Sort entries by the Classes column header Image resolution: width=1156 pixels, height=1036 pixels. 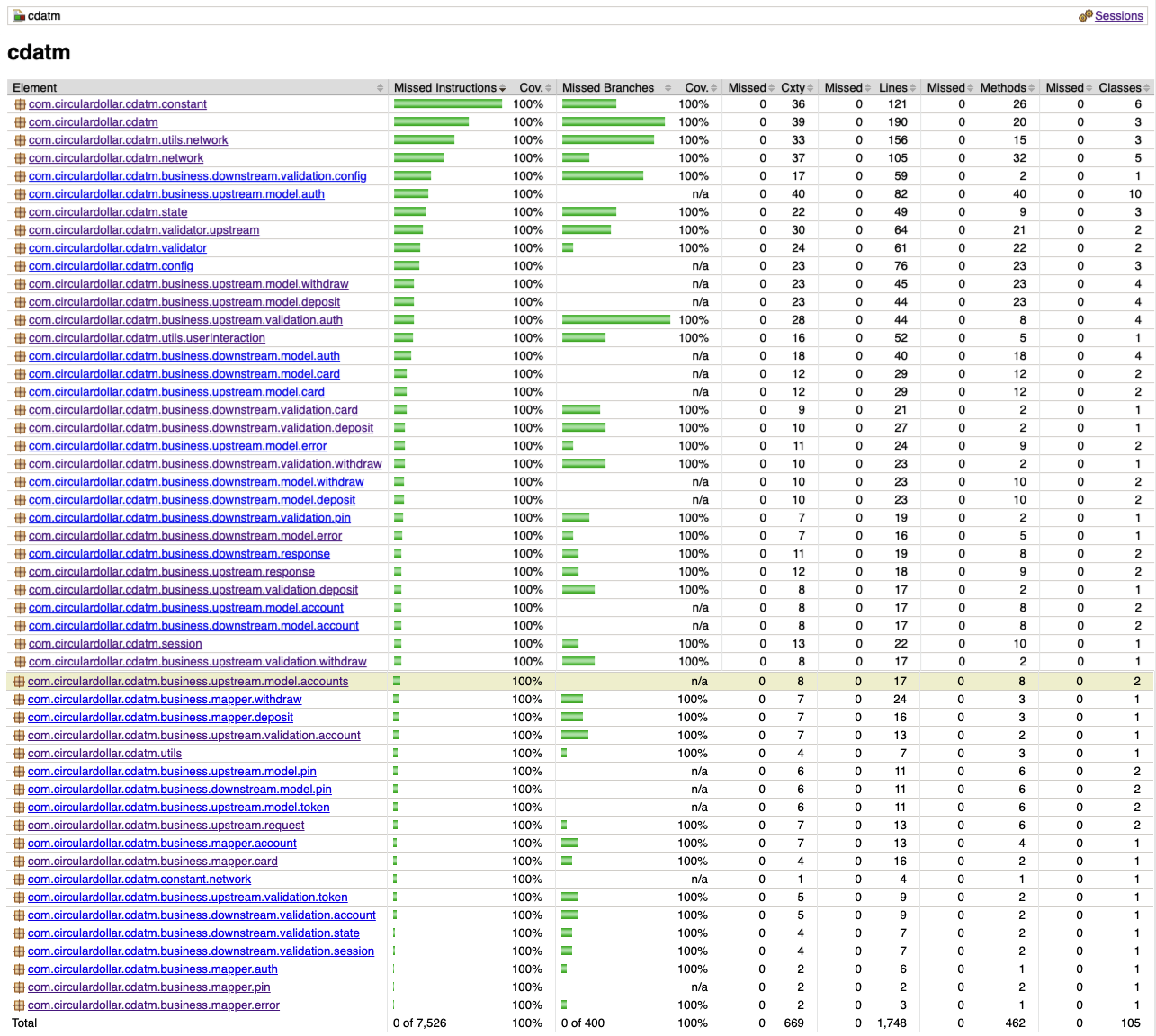click(x=1121, y=87)
